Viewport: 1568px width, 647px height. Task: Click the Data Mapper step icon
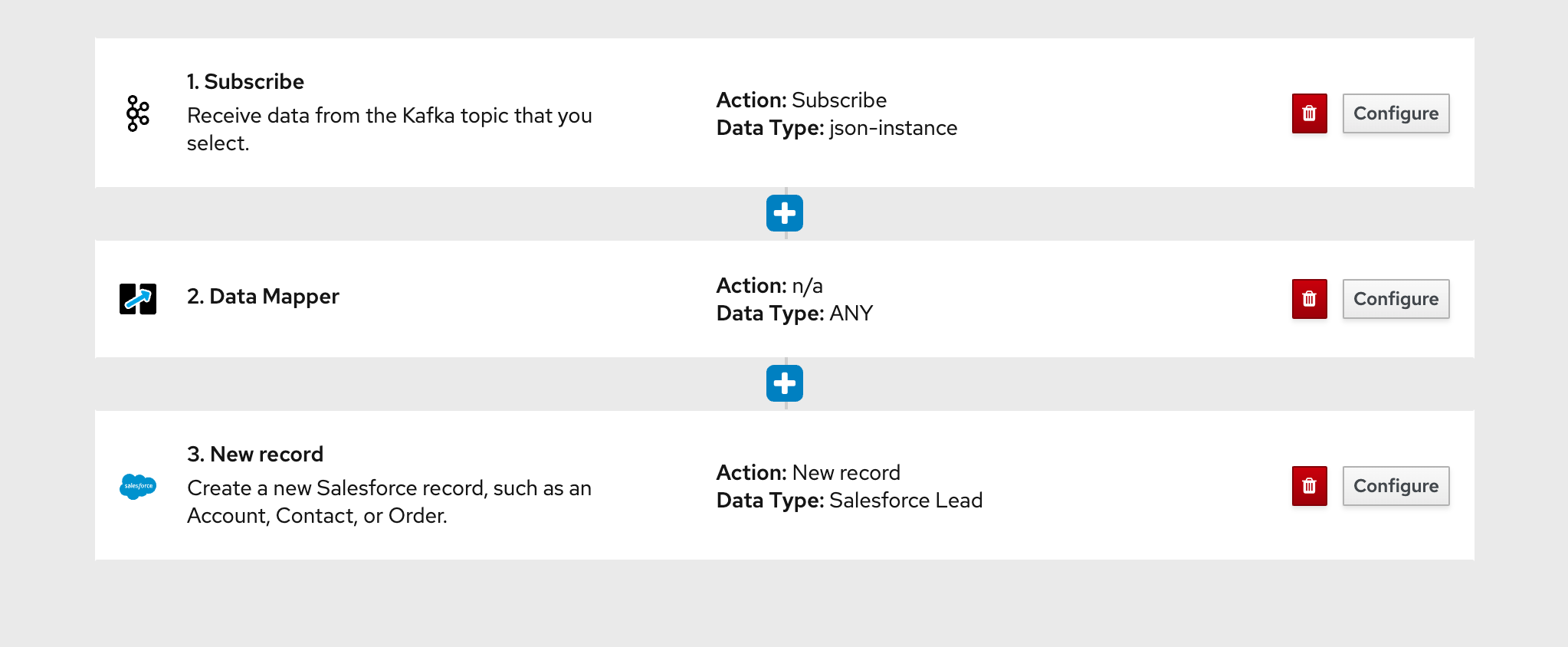pyautogui.click(x=138, y=299)
